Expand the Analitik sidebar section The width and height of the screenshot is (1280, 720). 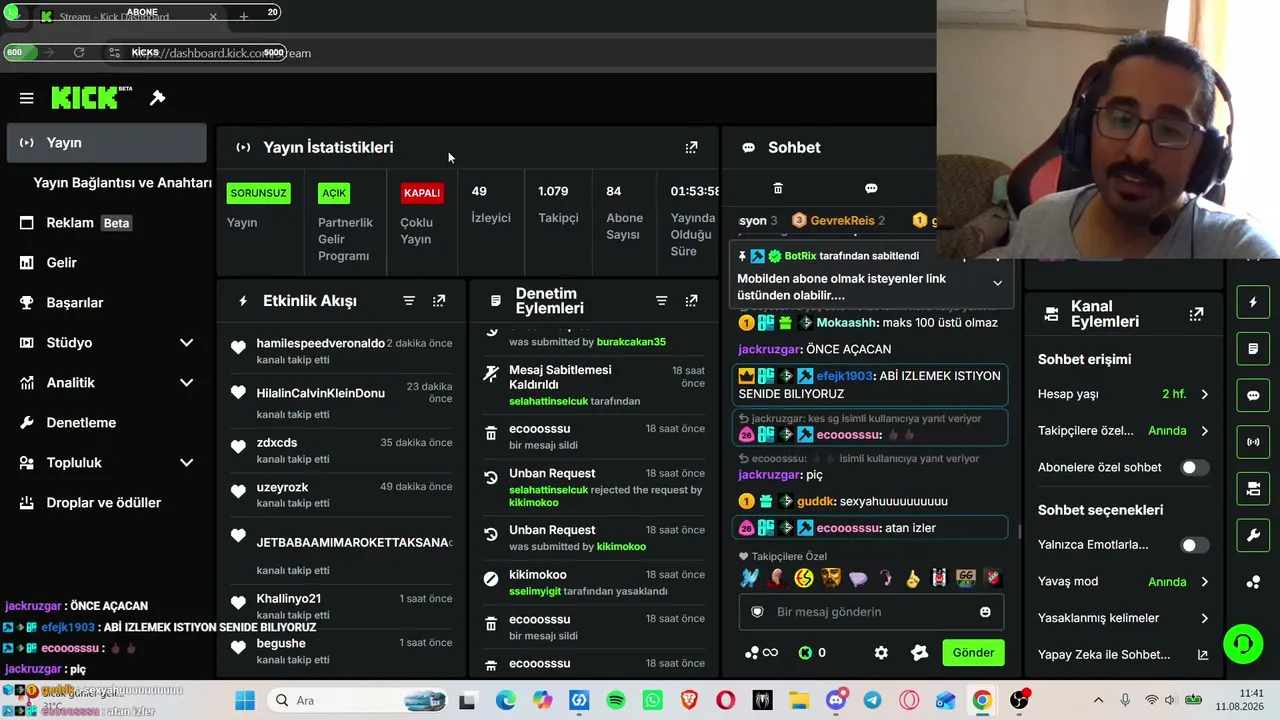[186, 383]
